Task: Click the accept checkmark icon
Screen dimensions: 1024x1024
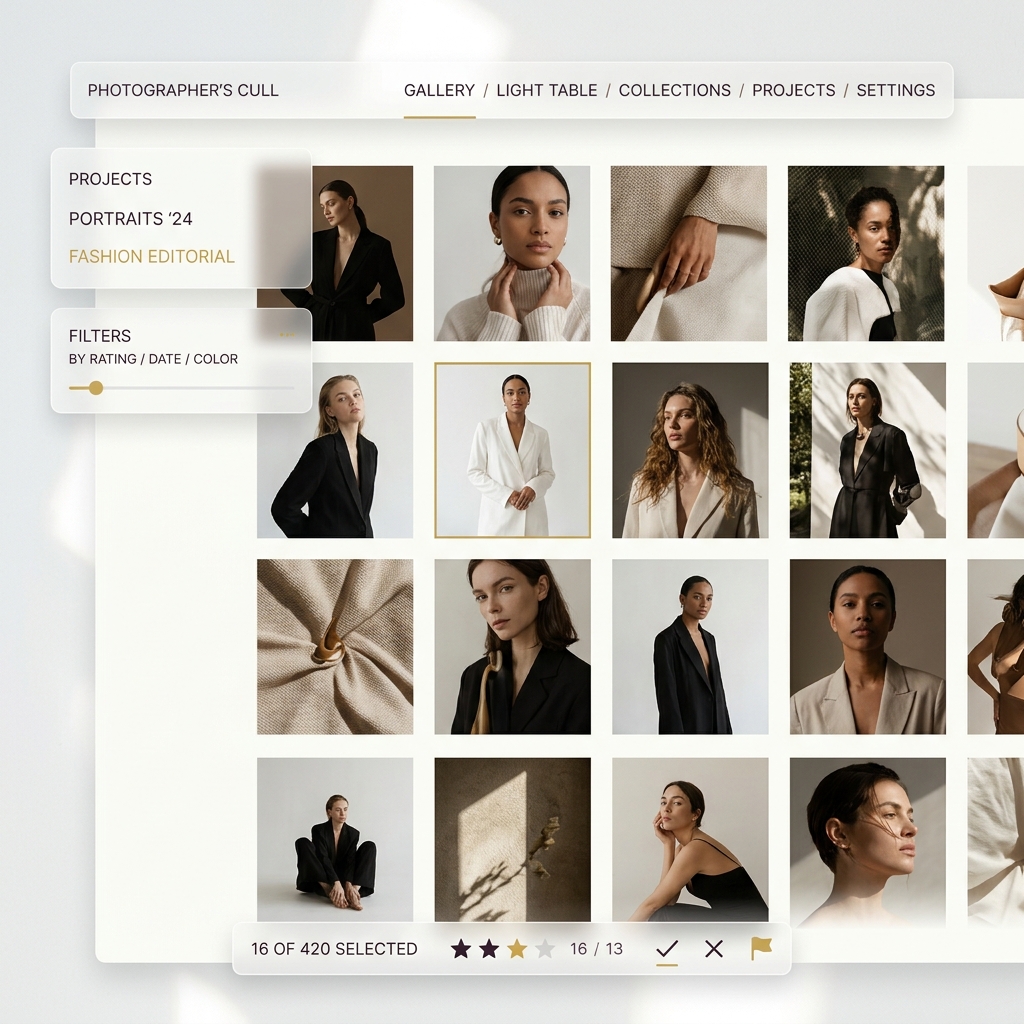Action: tap(667, 948)
